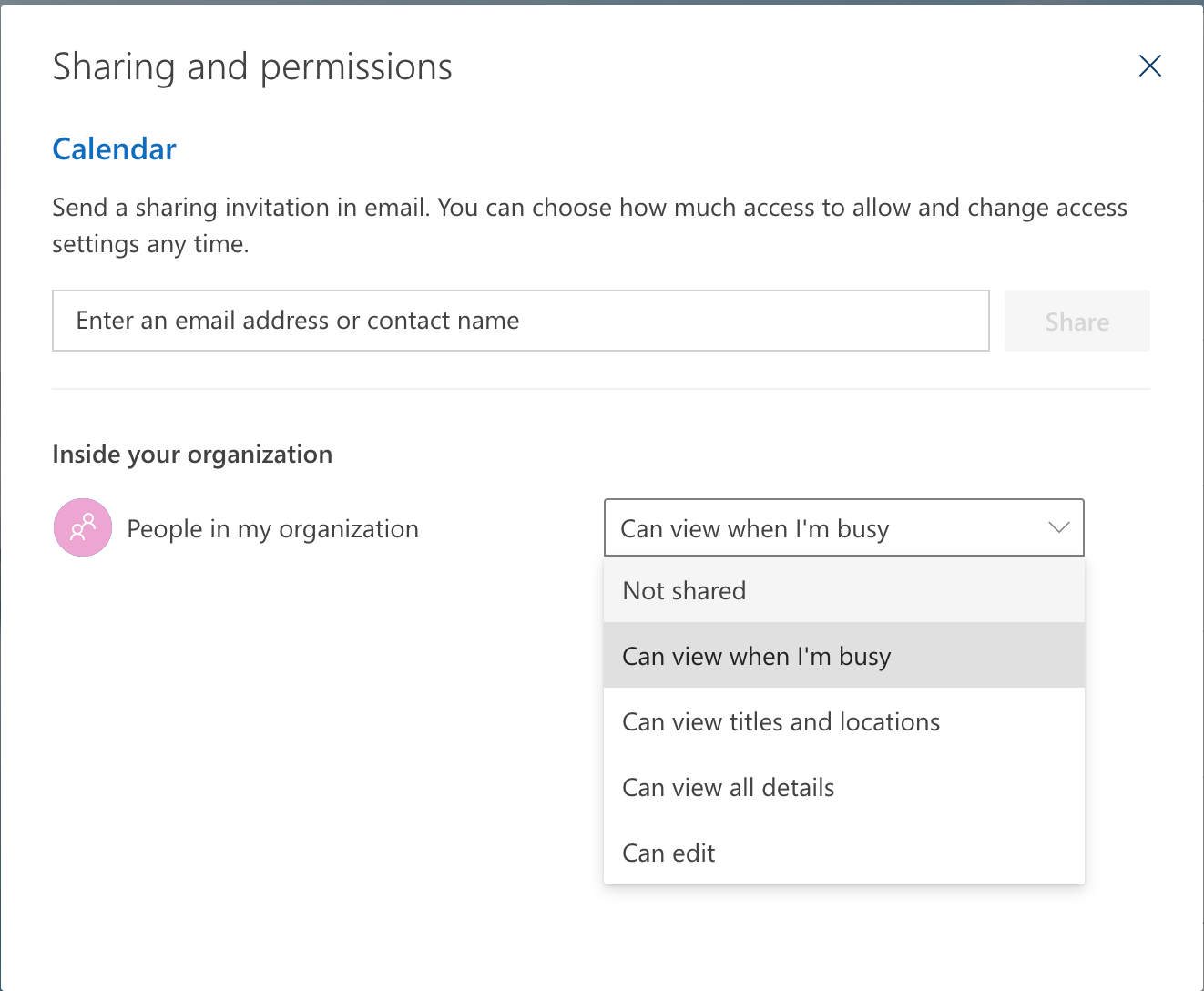Close the Sharing and permissions dialog

(1149, 66)
